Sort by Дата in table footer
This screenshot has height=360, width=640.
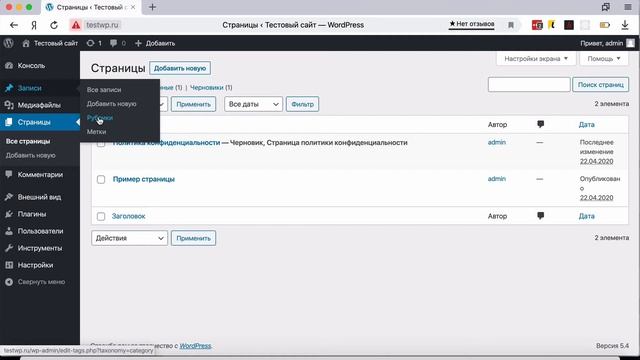[x=587, y=216]
